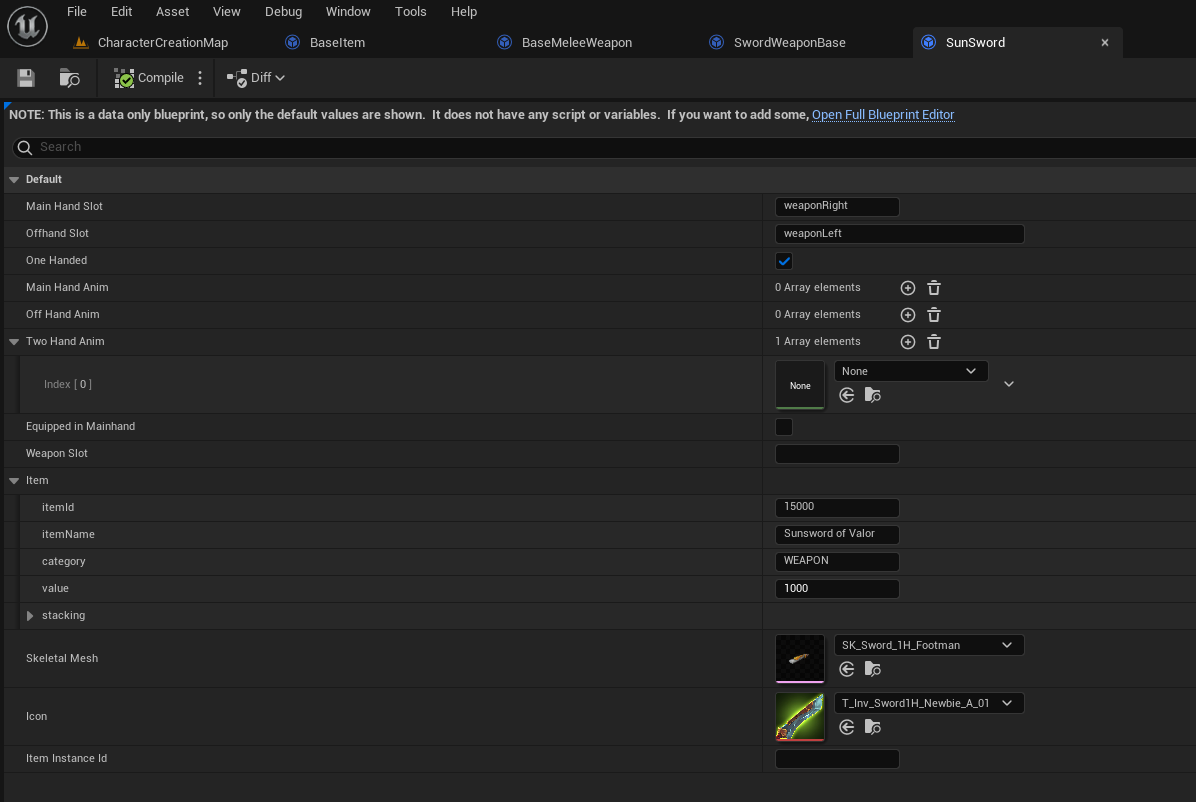1196x802 pixels.
Task: Close the SunSword tab
Action: point(1104,43)
